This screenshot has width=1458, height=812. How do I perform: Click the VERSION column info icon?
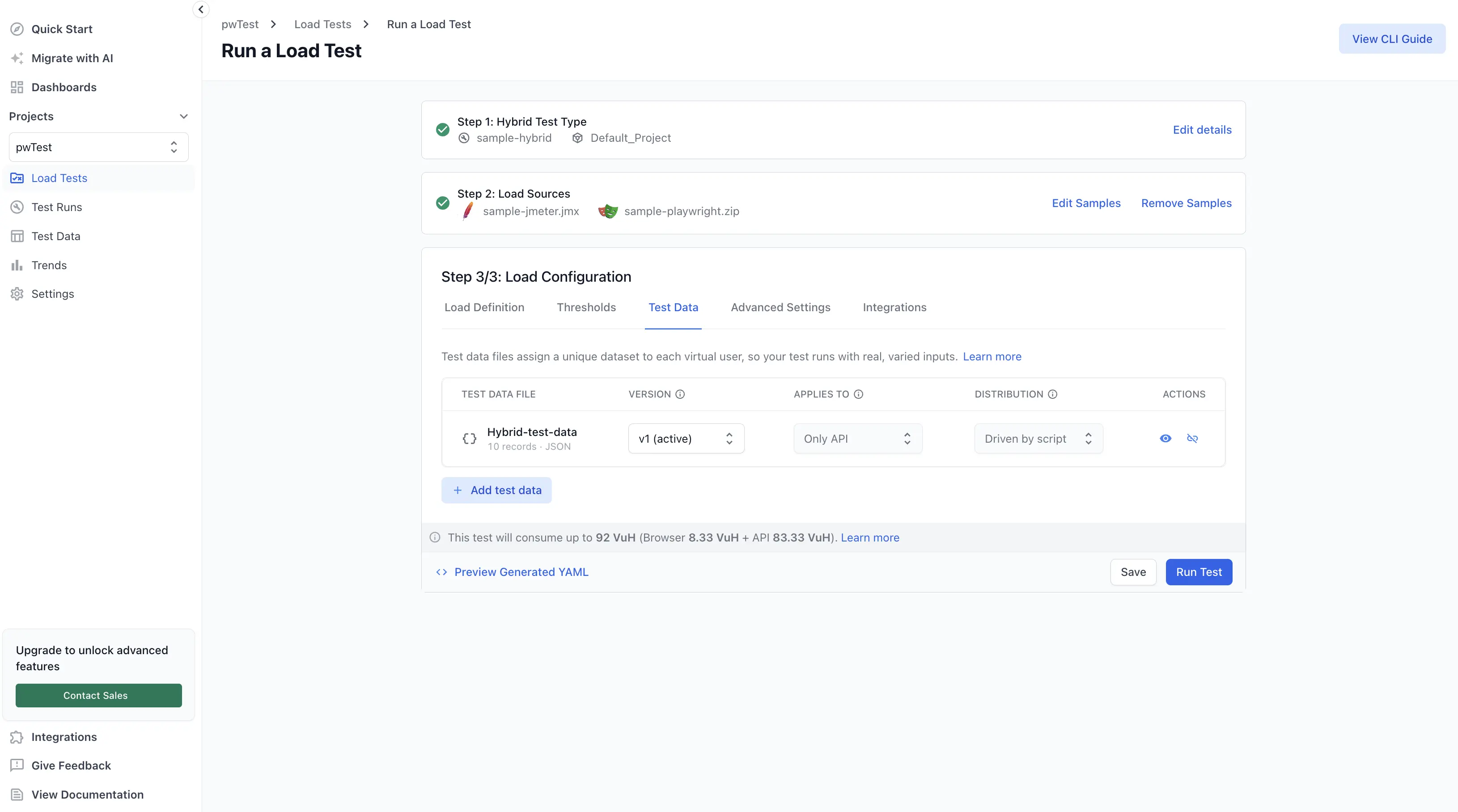click(680, 394)
